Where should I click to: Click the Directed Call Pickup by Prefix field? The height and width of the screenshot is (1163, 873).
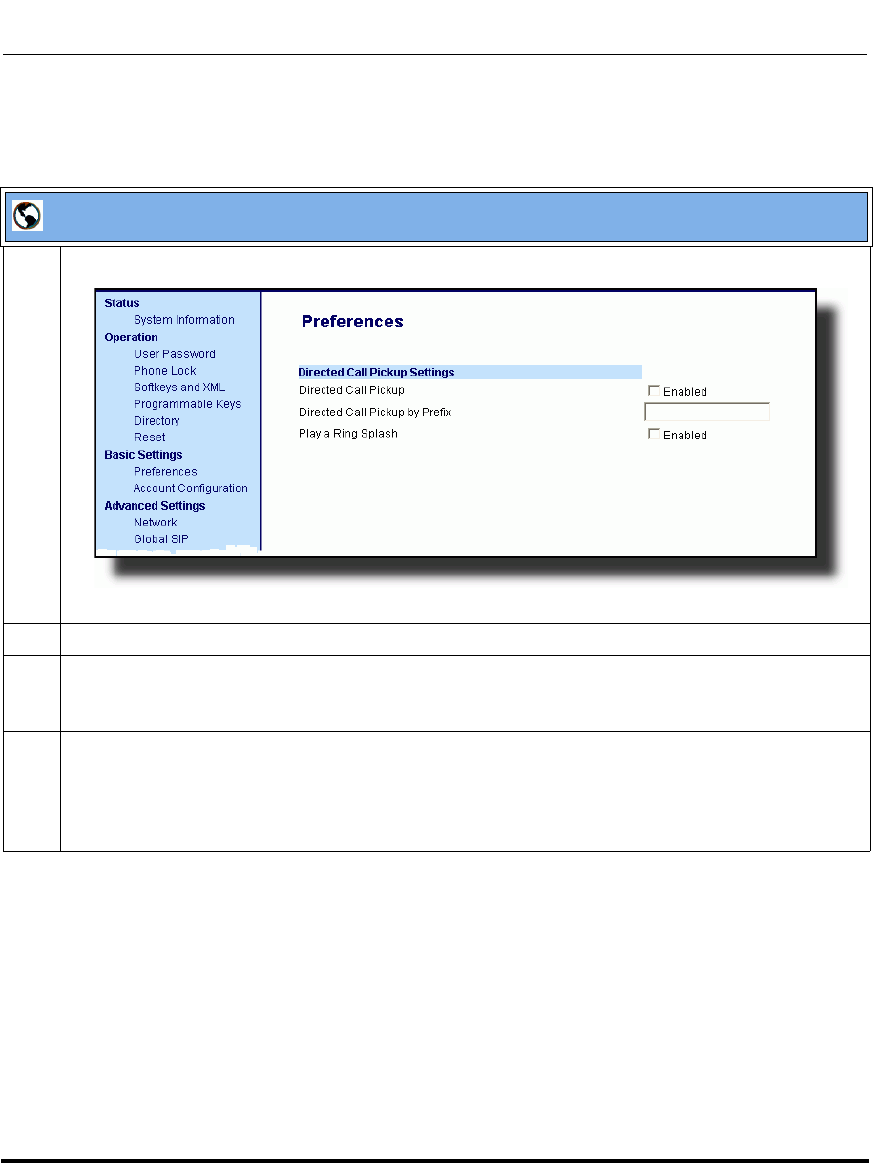[x=707, y=412]
